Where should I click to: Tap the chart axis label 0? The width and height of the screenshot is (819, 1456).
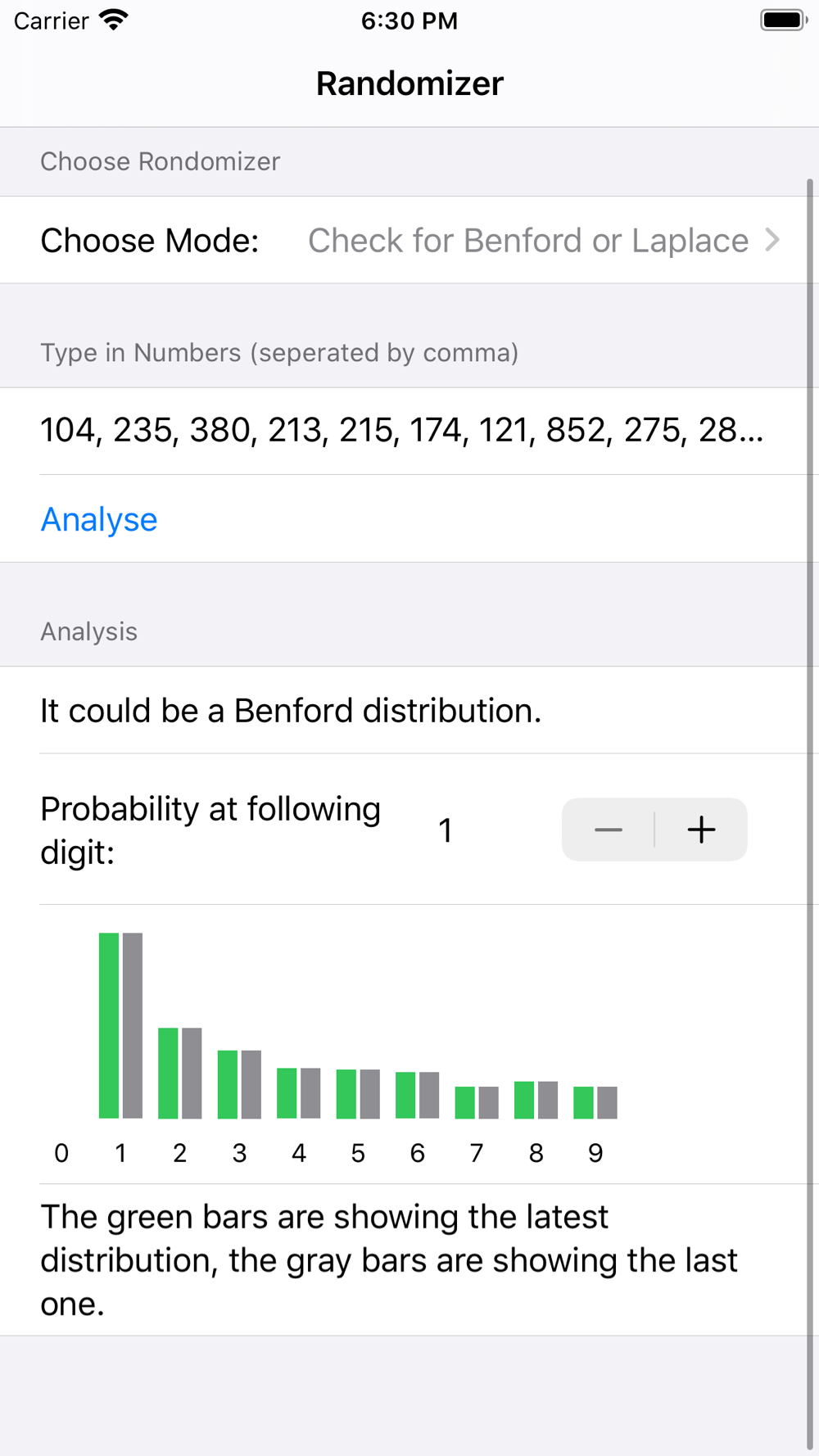tap(61, 1153)
